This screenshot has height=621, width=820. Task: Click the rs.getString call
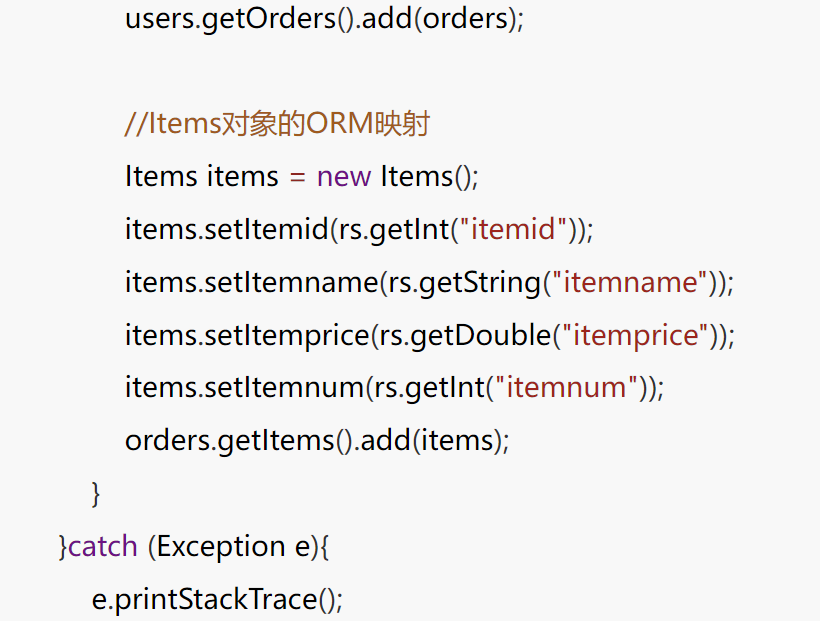pos(464,283)
